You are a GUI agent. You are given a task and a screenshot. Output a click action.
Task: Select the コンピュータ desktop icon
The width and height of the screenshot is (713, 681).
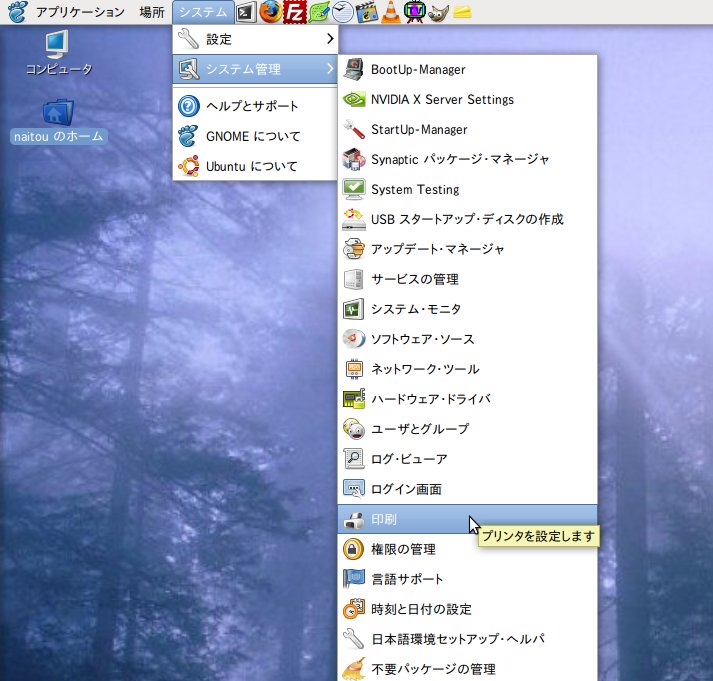click(x=58, y=53)
